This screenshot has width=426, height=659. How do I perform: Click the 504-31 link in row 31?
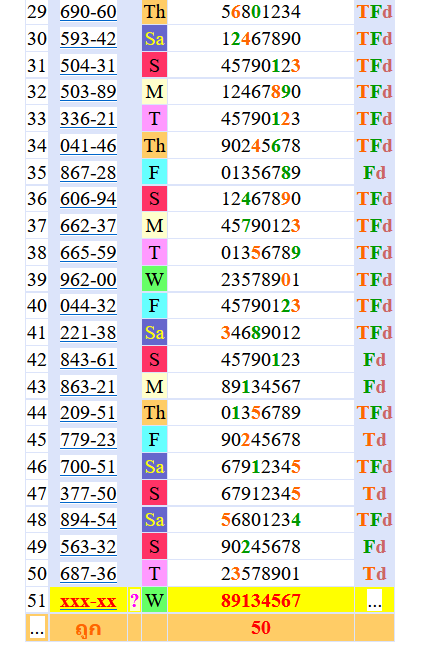click(88, 66)
